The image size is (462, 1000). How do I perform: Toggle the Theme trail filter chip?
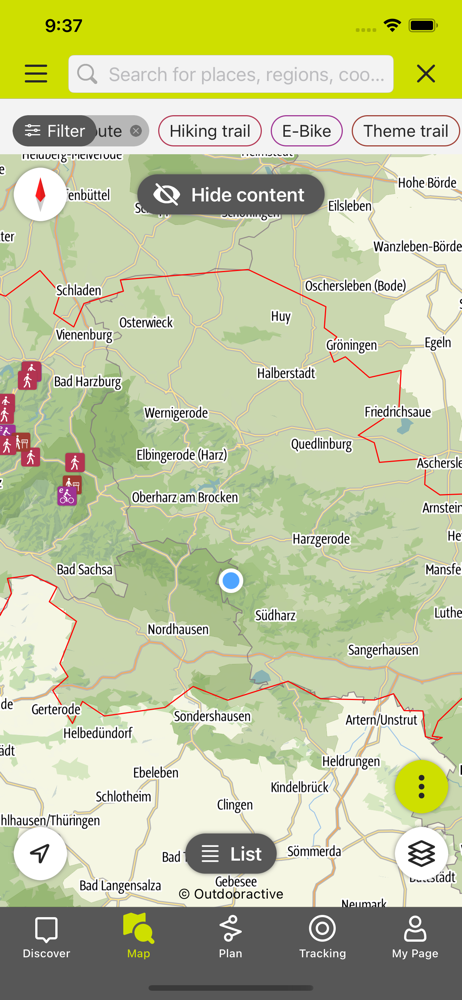tap(406, 131)
